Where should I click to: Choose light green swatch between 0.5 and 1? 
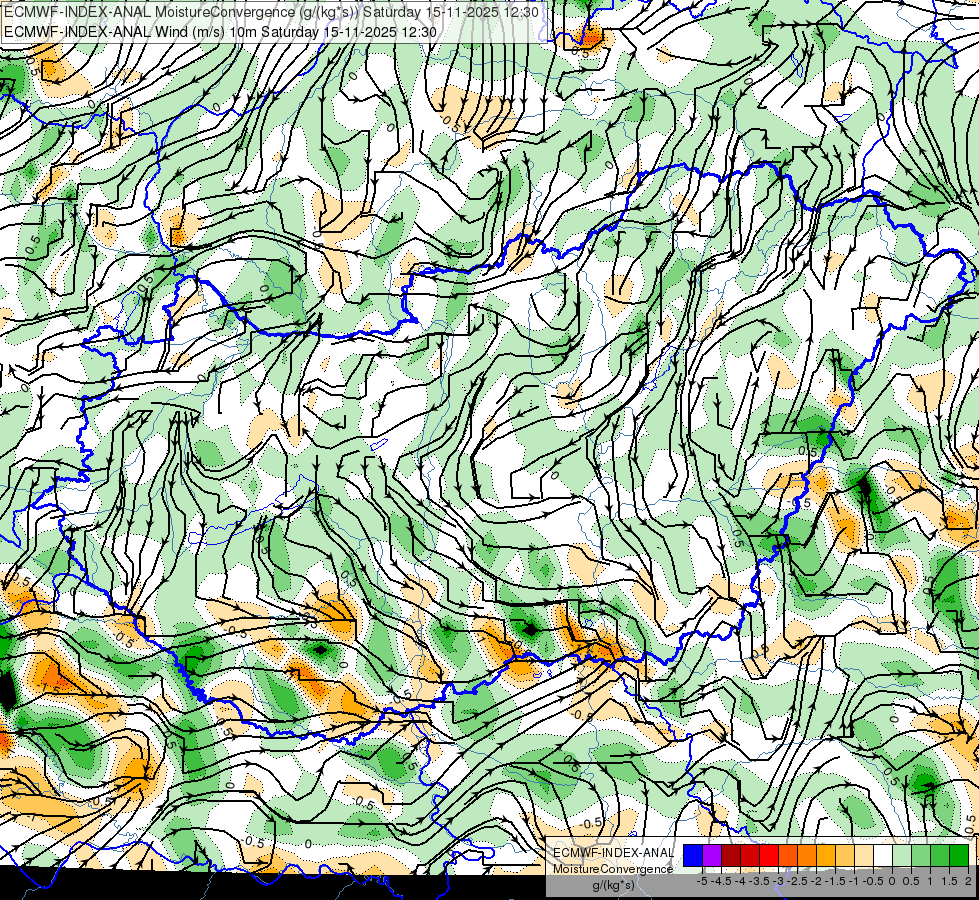(x=921, y=855)
